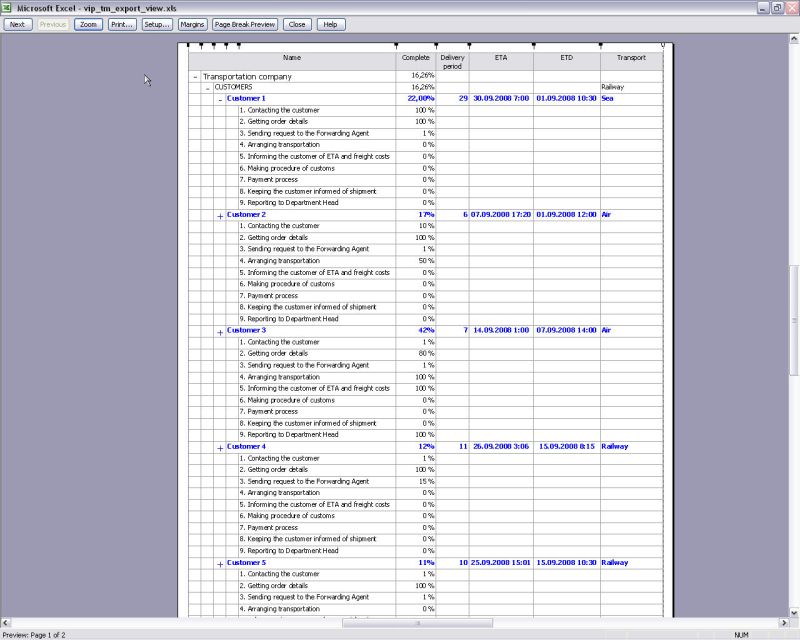This screenshot has height=640, width=800.
Task: Click the ETA '07.09.2008 17:20'
Action: [501, 214]
